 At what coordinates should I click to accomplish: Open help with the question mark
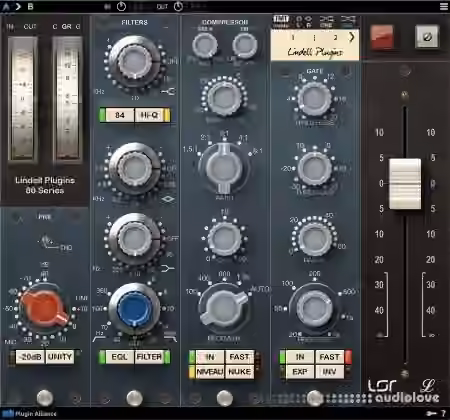[x=444, y=414]
